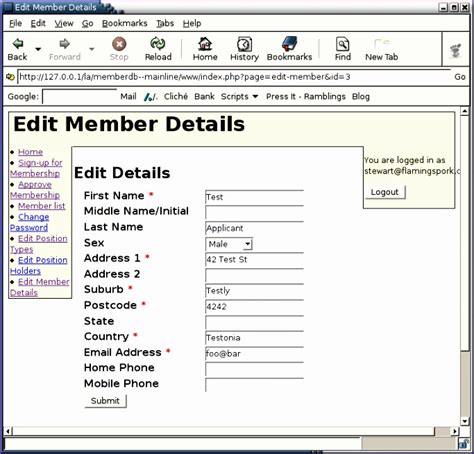The height and width of the screenshot is (454, 474).
Task: Open the View menu
Action: 64,24
